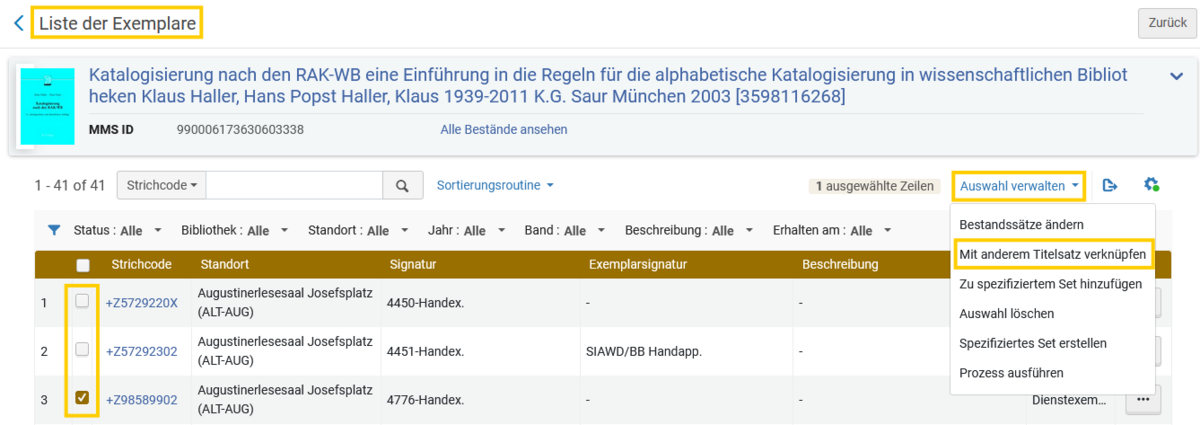Click the Beschreibung column header
Image resolution: width=1200 pixels, height=425 pixels.
(840, 265)
